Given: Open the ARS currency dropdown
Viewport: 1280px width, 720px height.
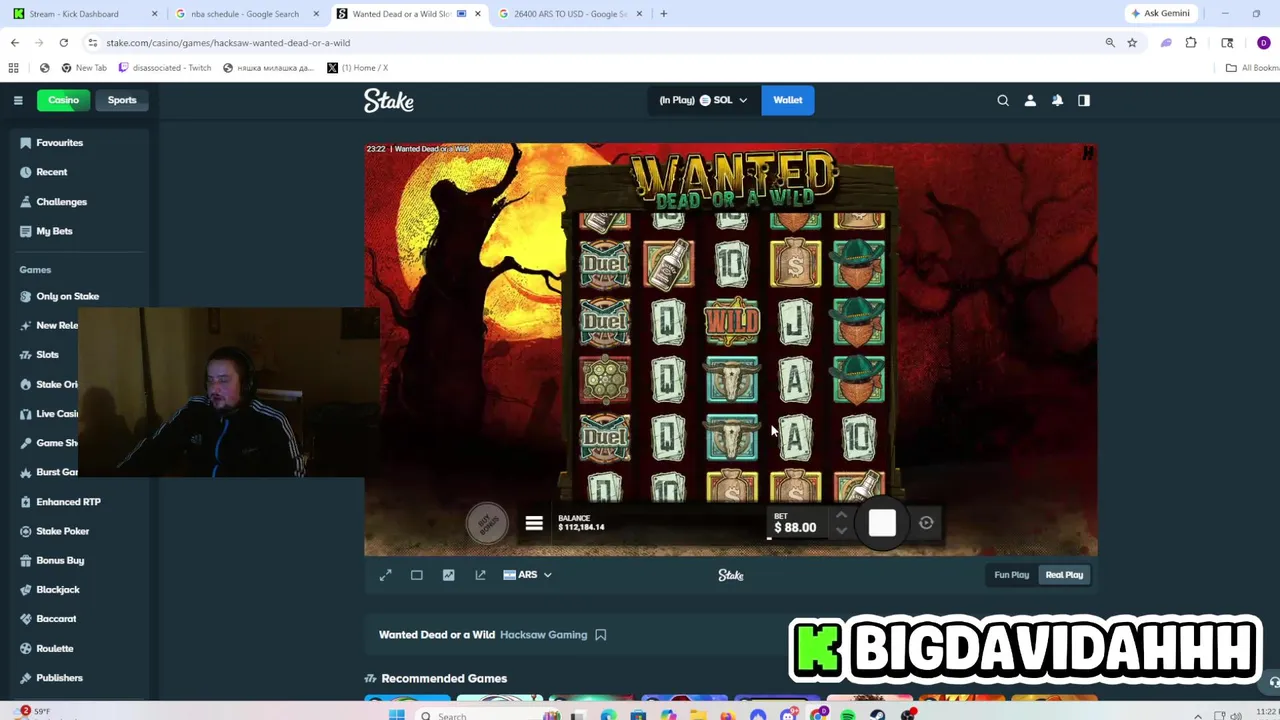Looking at the screenshot, I should point(527,575).
